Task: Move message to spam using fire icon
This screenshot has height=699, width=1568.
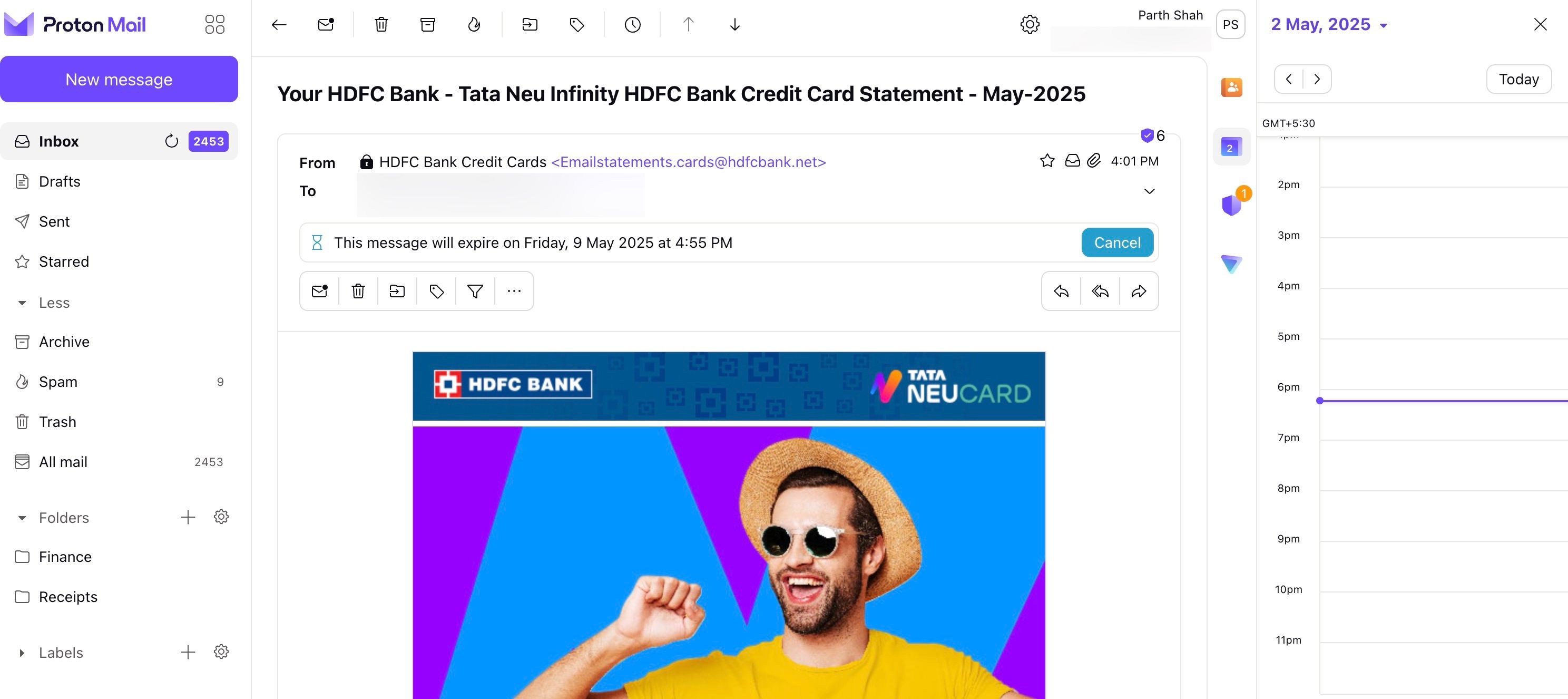Action: (x=474, y=24)
